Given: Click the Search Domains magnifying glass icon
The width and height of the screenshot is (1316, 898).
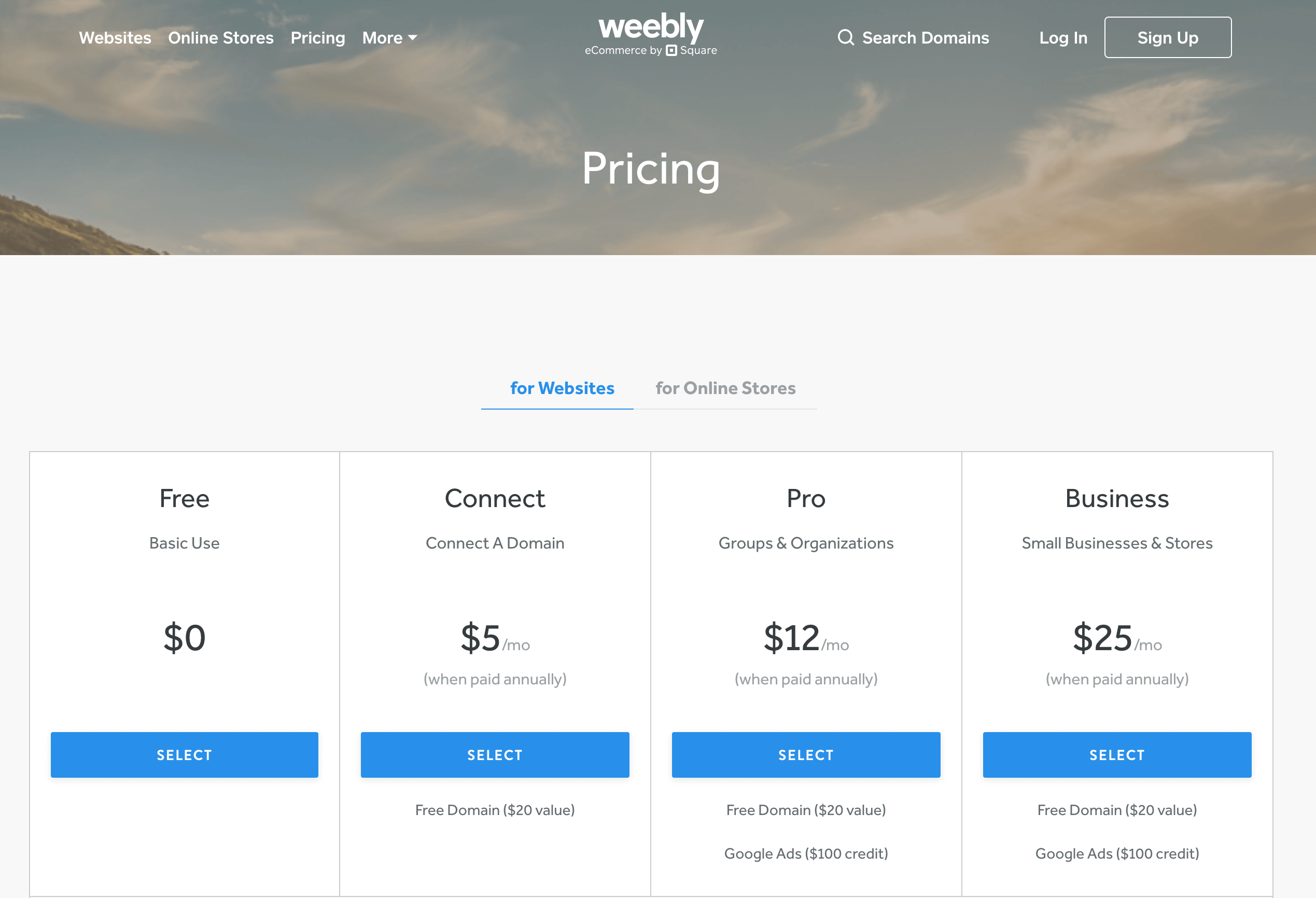Looking at the screenshot, I should tap(845, 37).
